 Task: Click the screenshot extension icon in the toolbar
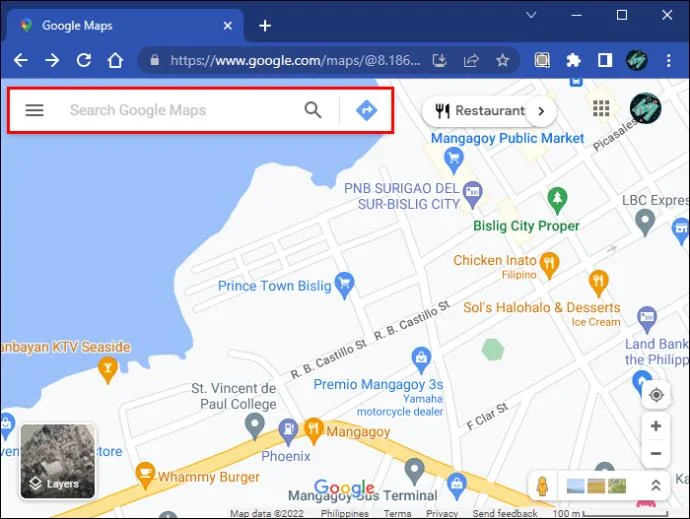[542, 60]
